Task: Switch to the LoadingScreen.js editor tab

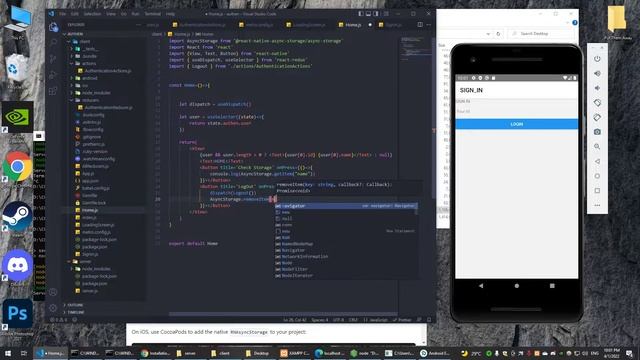Action: [309, 25]
